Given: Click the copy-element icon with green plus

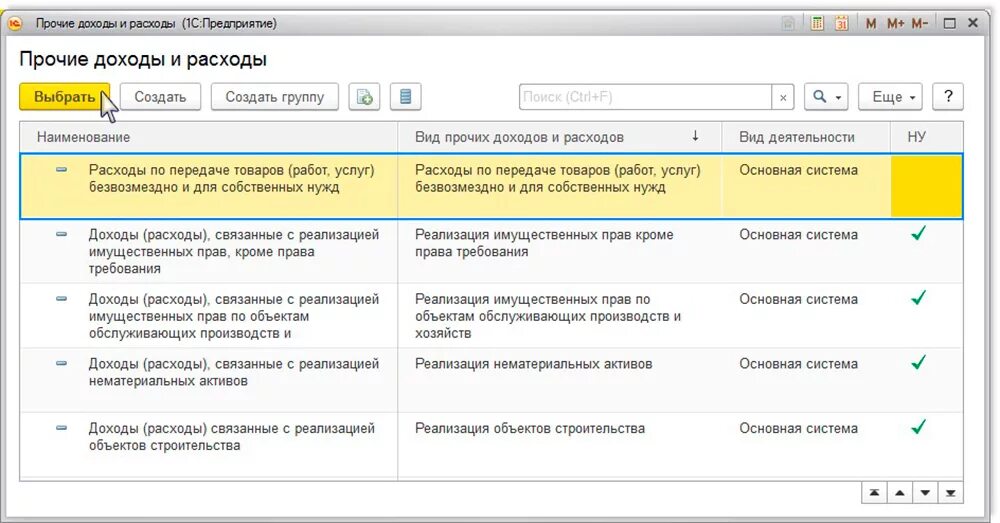Looking at the screenshot, I should (364, 97).
